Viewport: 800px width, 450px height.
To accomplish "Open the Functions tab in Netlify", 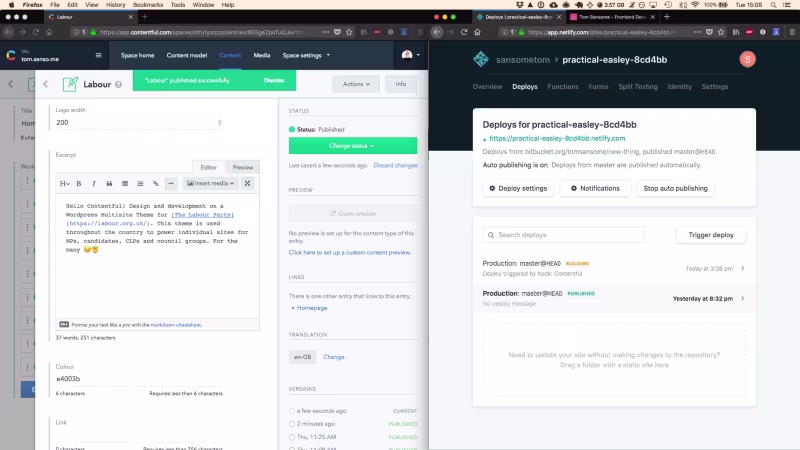I will (x=563, y=87).
